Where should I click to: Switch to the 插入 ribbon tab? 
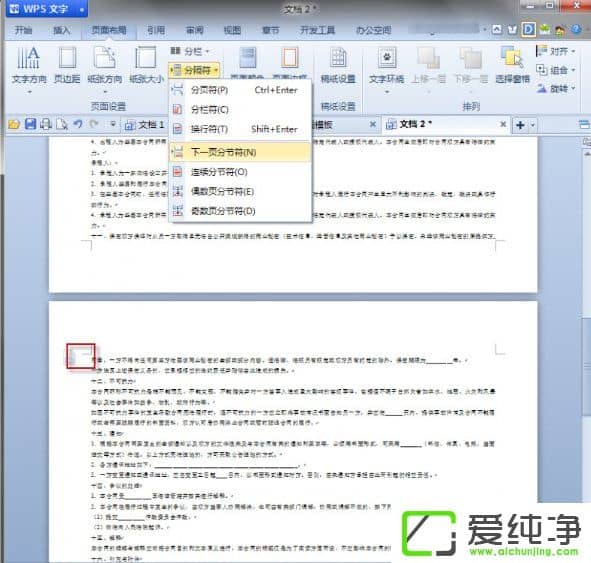pyautogui.click(x=61, y=30)
